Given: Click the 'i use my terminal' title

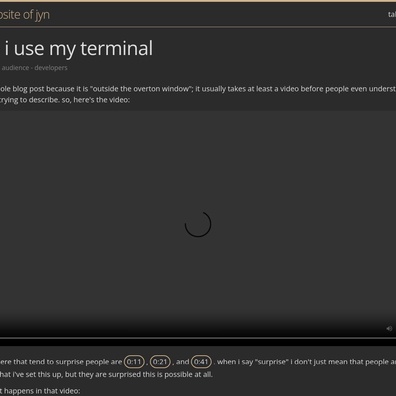Looking at the screenshot, I should (79, 49).
